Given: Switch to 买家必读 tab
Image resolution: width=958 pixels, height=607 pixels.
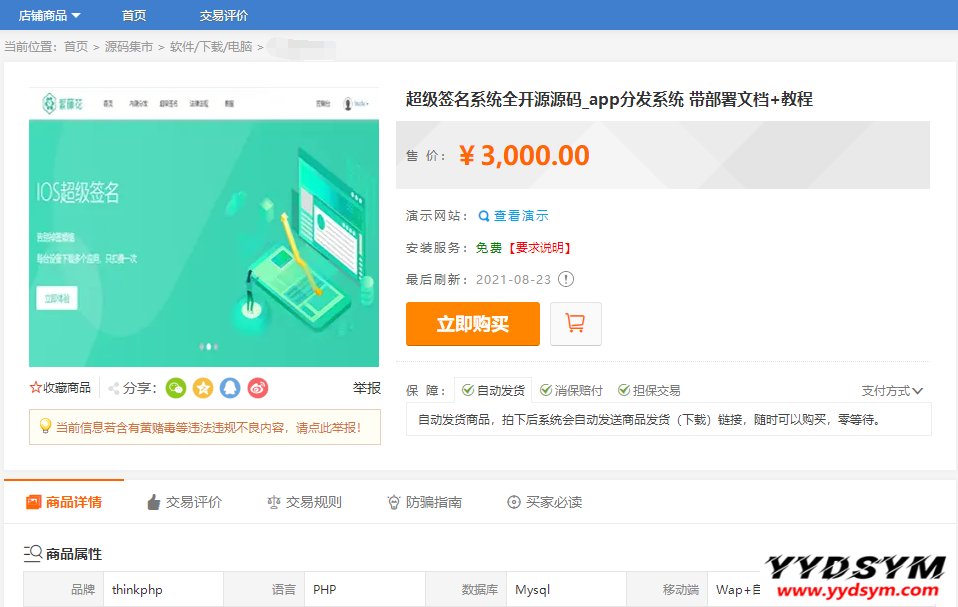Looking at the screenshot, I should click(544, 502).
